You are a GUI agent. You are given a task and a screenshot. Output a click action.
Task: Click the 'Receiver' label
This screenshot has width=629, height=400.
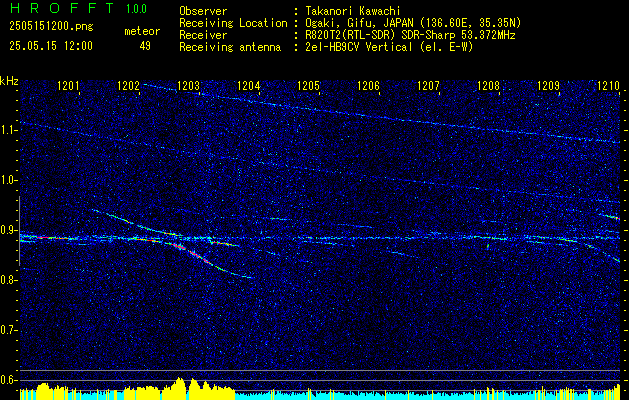coord(203,35)
